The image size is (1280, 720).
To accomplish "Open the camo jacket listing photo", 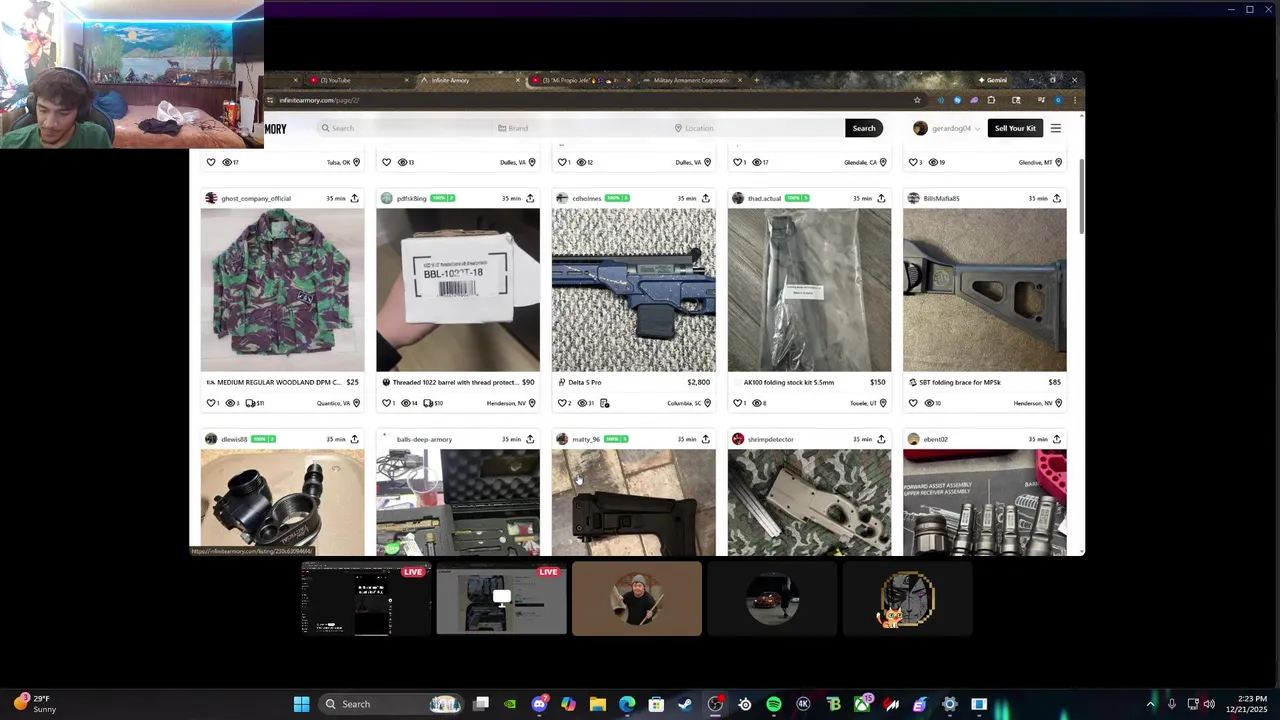I will 282,290.
